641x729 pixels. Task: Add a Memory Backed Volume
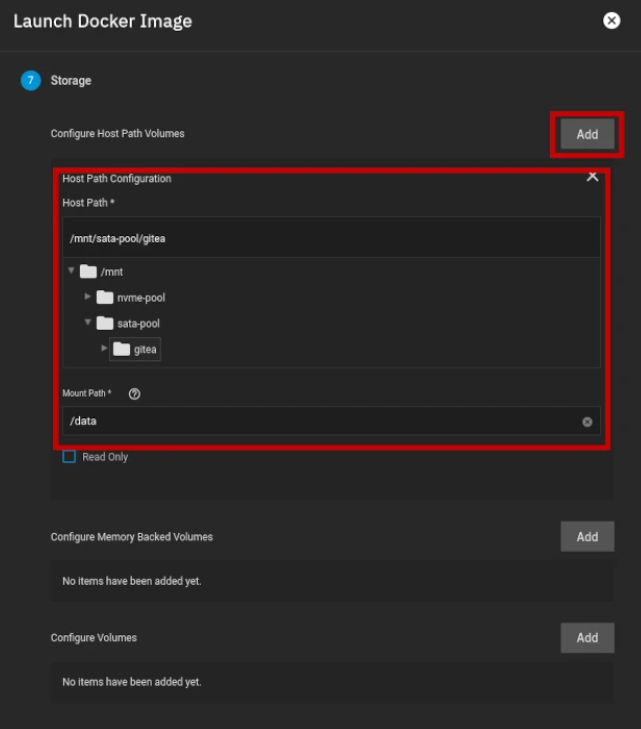[587, 537]
